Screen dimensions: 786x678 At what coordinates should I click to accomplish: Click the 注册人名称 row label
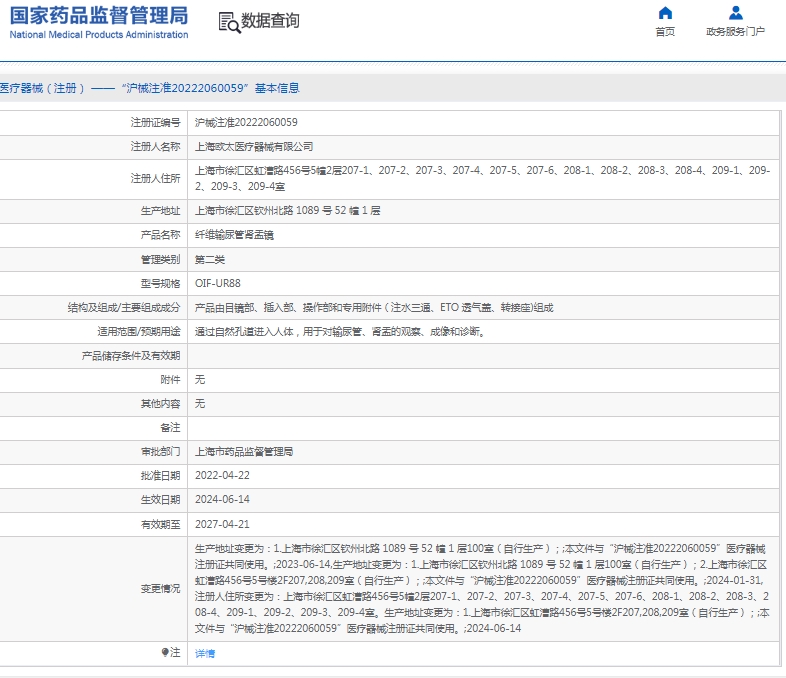pyautogui.click(x=155, y=147)
